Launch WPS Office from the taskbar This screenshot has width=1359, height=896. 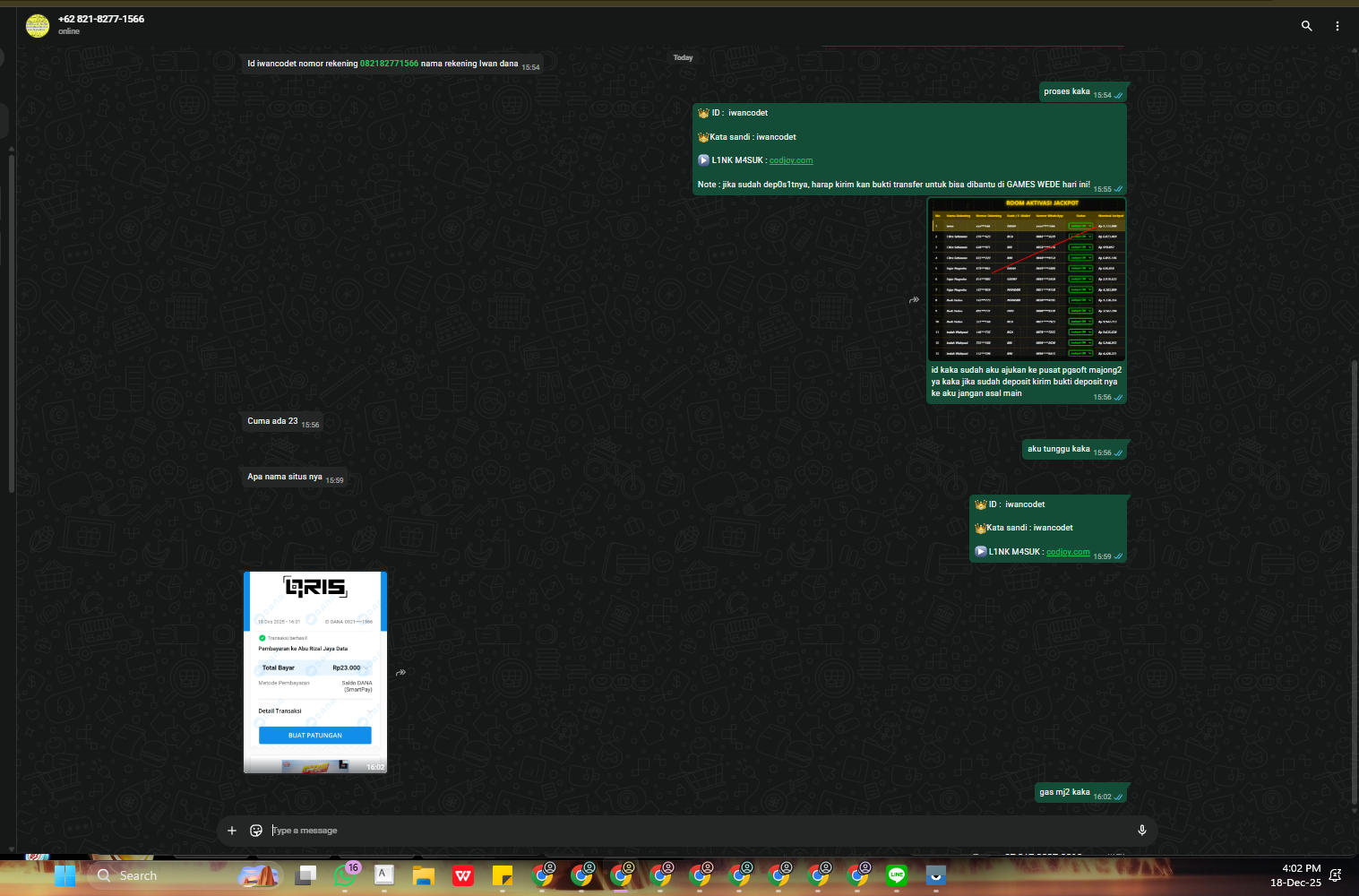pyautogui.click(x=463, y=875)
